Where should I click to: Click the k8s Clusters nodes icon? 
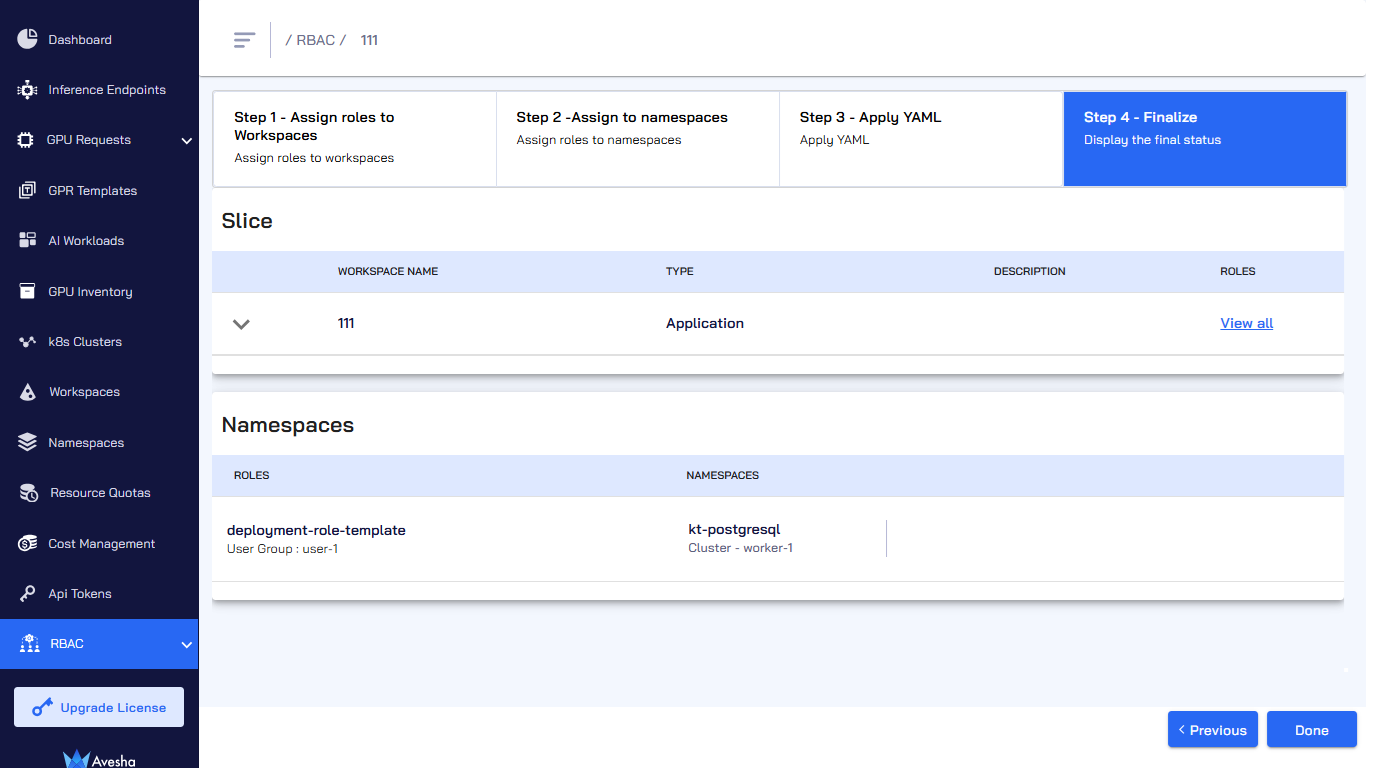(x=28, y=342)
